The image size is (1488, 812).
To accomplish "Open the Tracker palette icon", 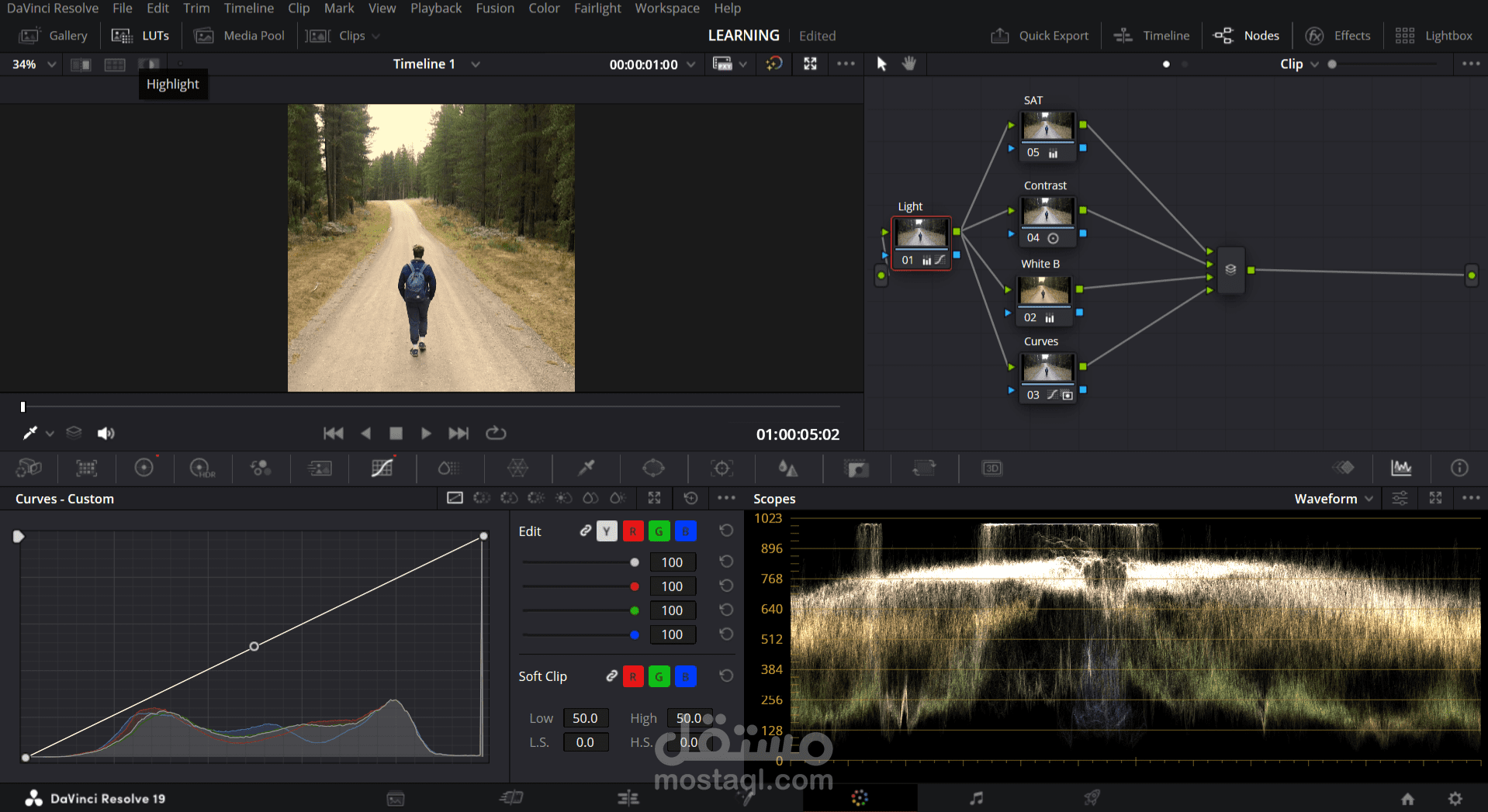I will coord(722,468).
